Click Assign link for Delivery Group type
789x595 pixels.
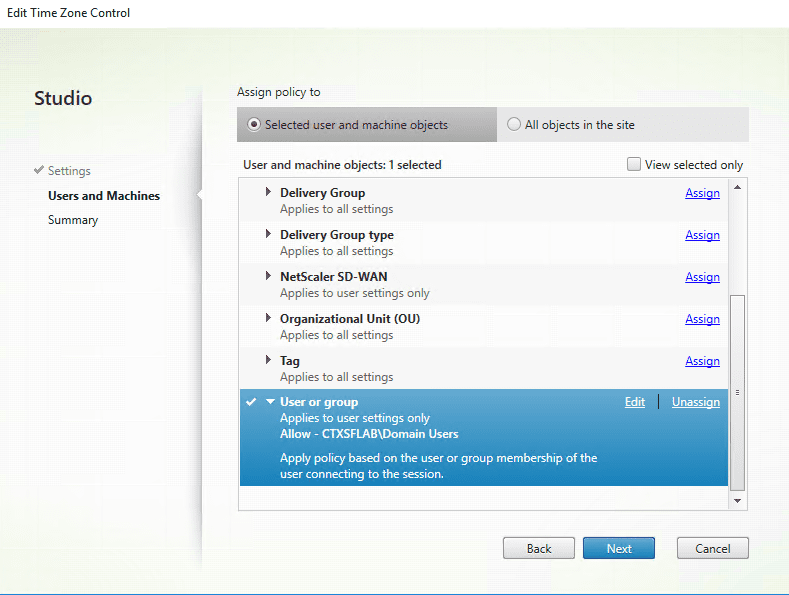pos(702,235)
